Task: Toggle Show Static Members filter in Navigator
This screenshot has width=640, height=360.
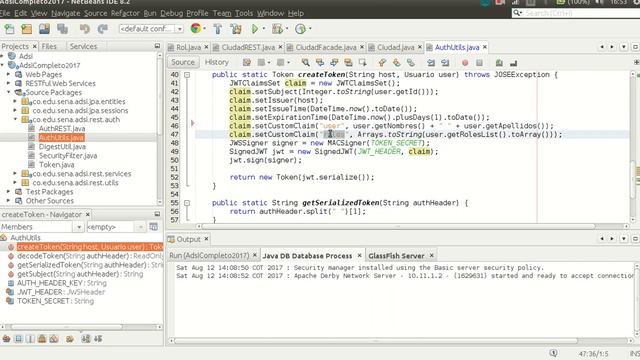Action: 30,338
